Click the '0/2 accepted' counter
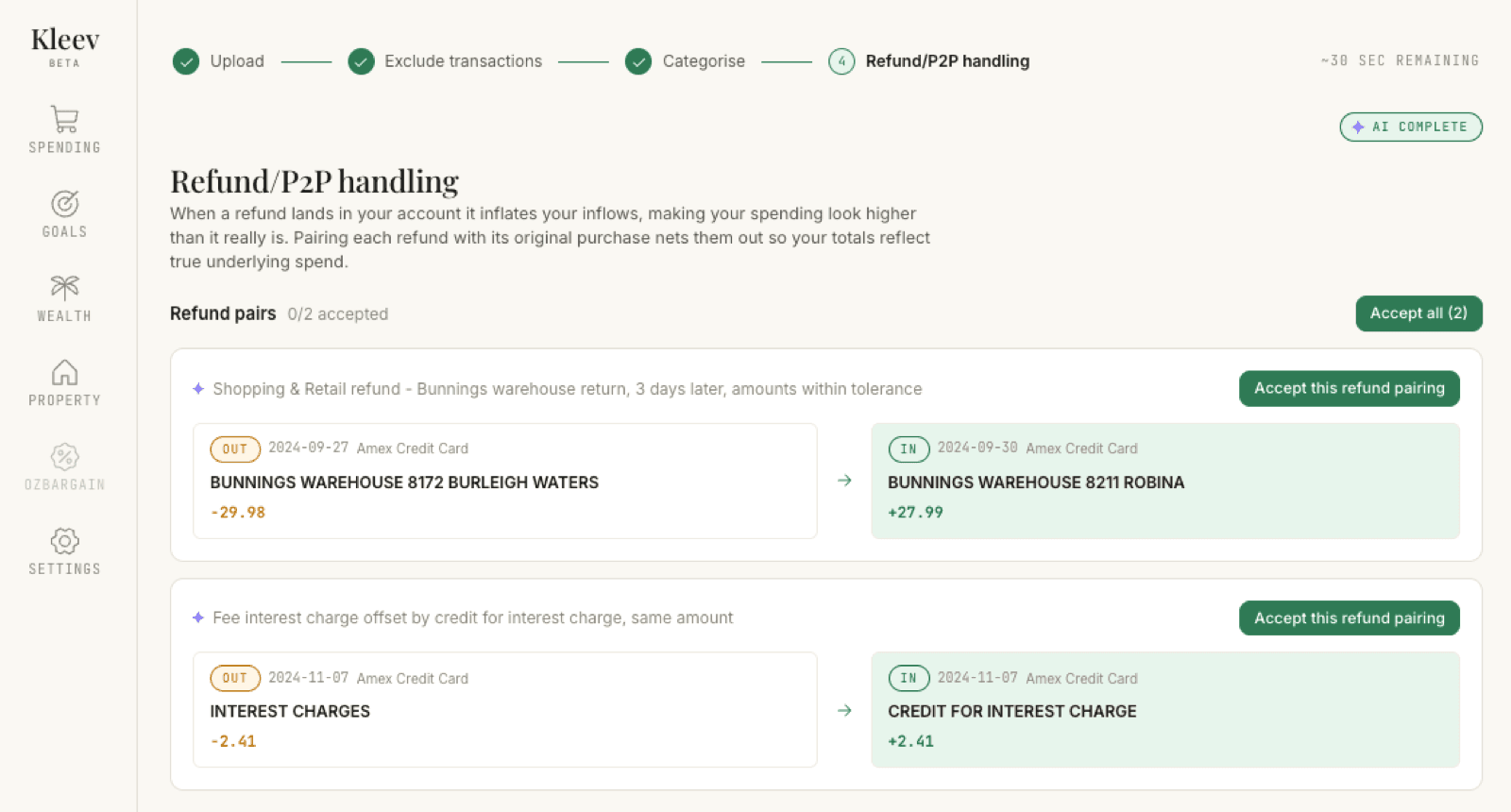 click(x=338, y=314)
